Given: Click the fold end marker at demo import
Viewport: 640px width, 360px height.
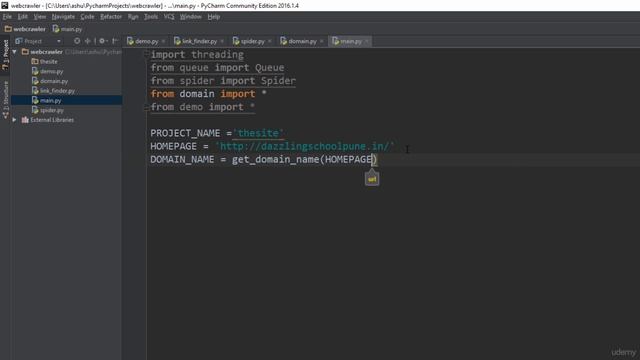Looking at the screenshot, I should point(147,107).
